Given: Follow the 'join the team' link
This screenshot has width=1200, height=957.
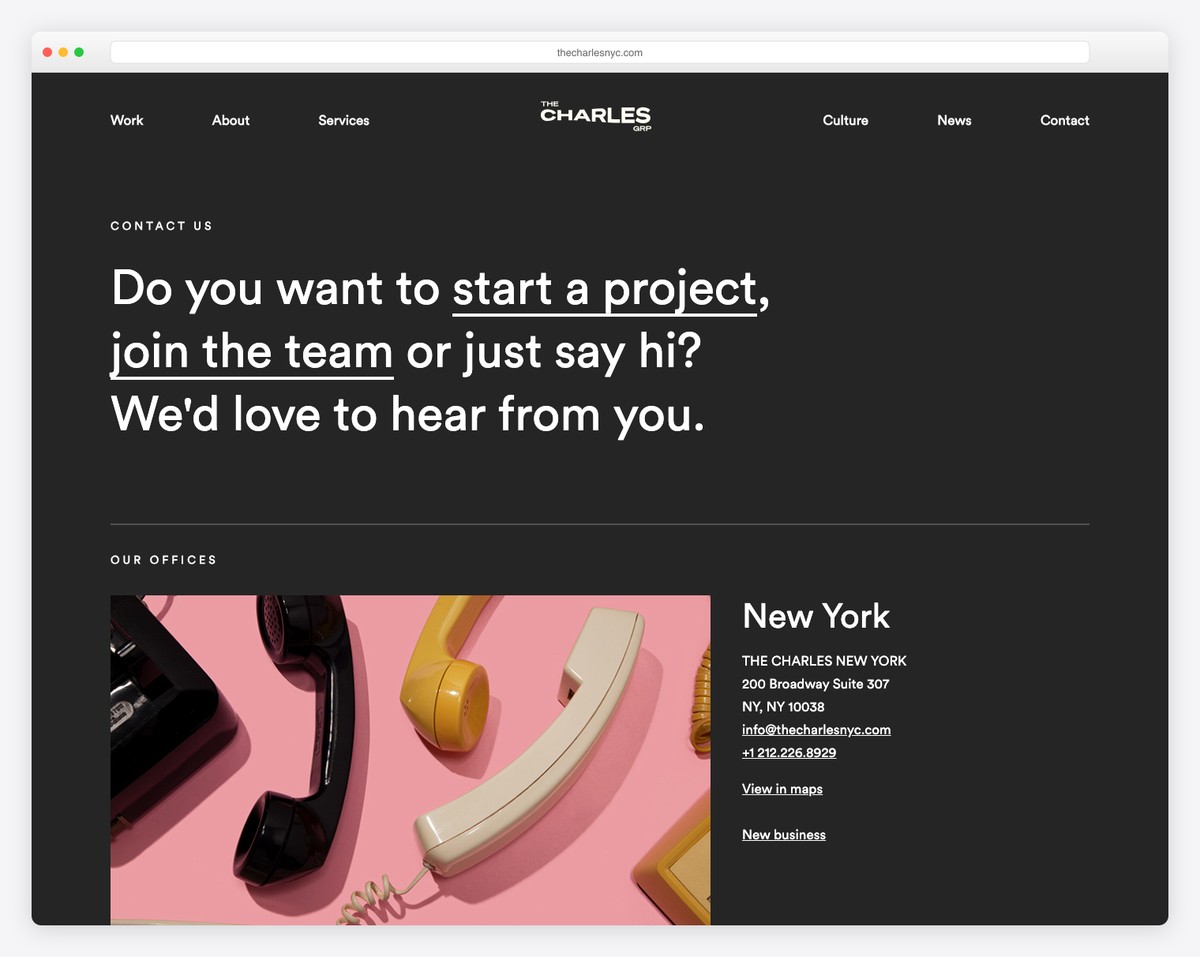Looking at the screenshot, I should click(252, 353).
